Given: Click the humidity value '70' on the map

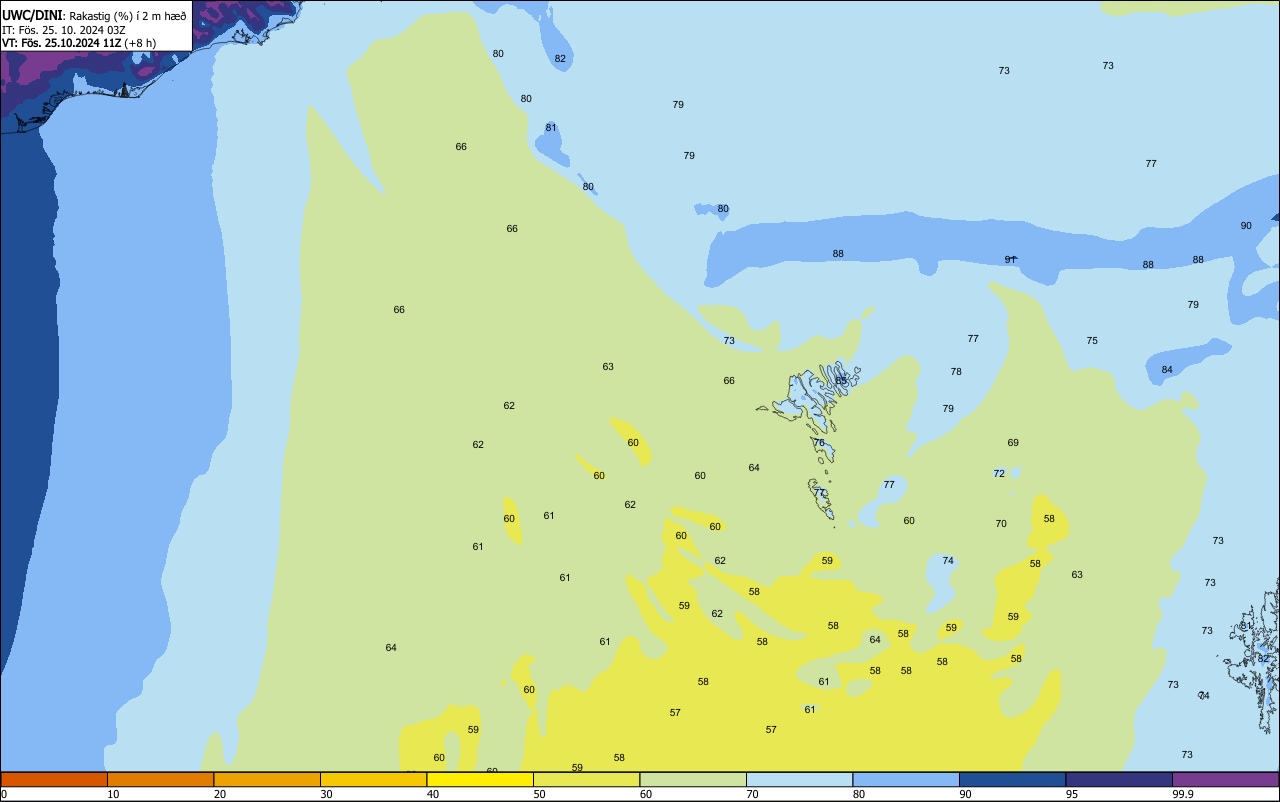Looking at the screenshot, I should 1001,524.
